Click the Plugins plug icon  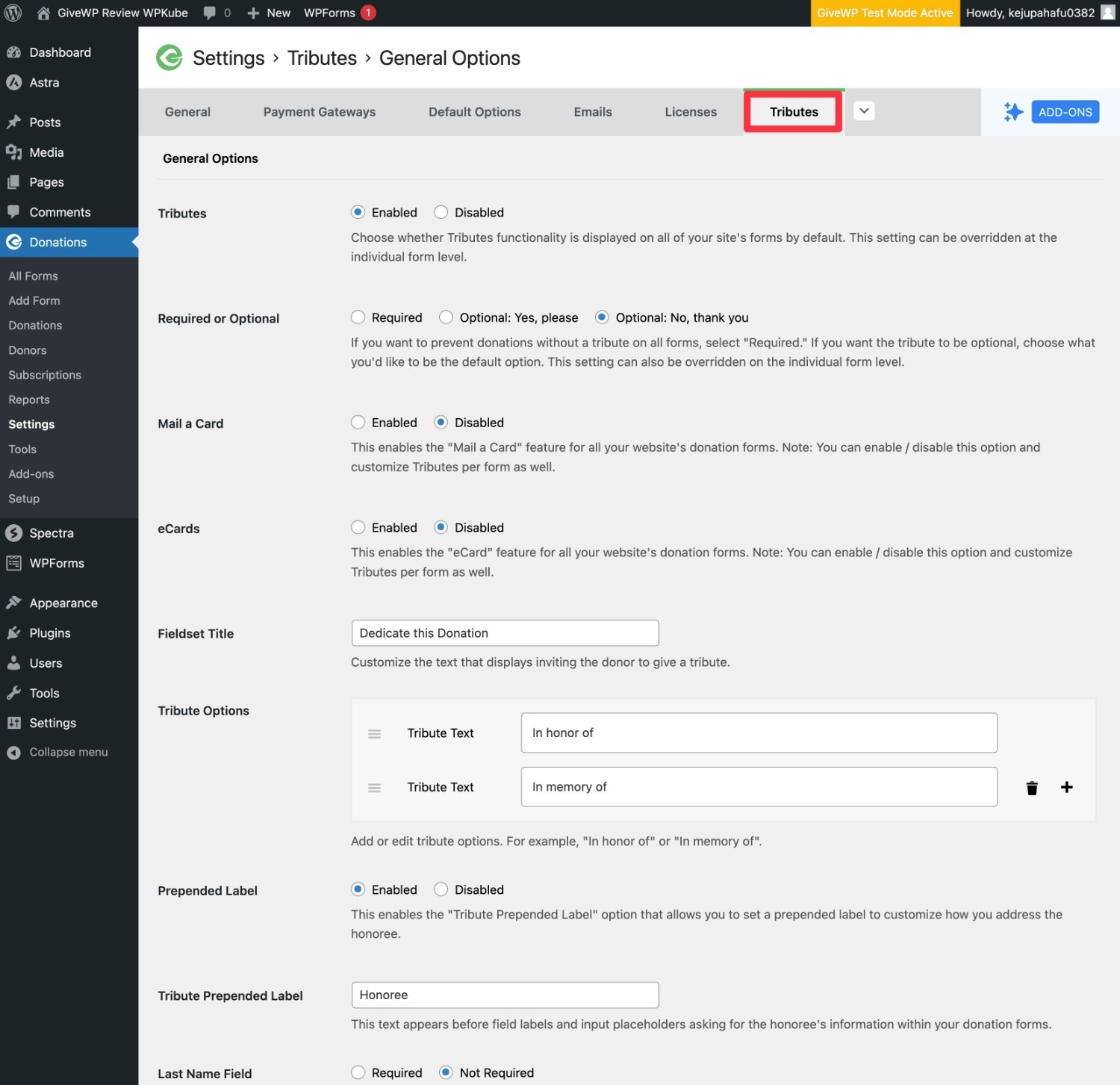[x=13, y=633]
